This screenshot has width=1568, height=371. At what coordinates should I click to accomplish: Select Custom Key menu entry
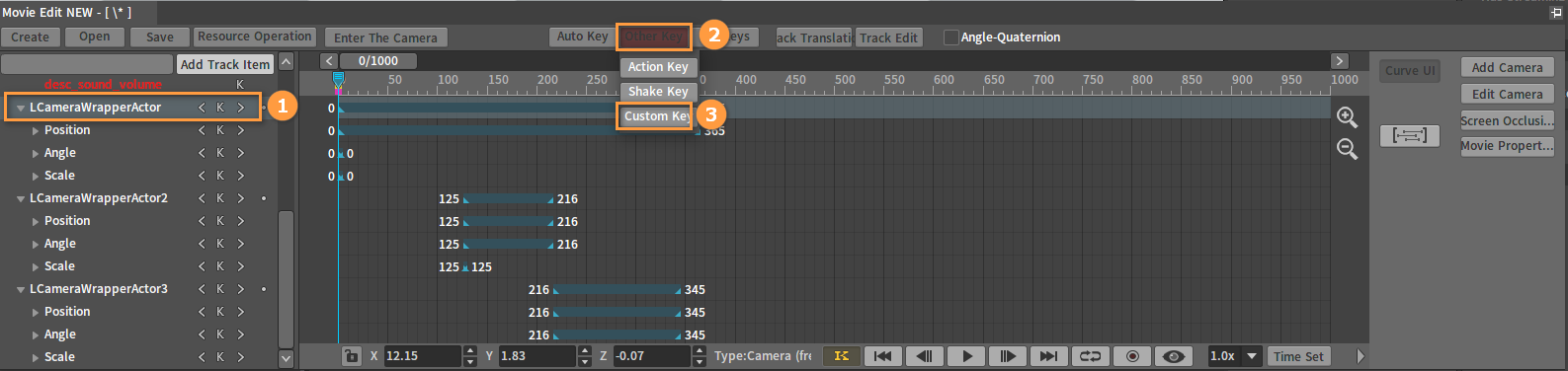point(657,116)
